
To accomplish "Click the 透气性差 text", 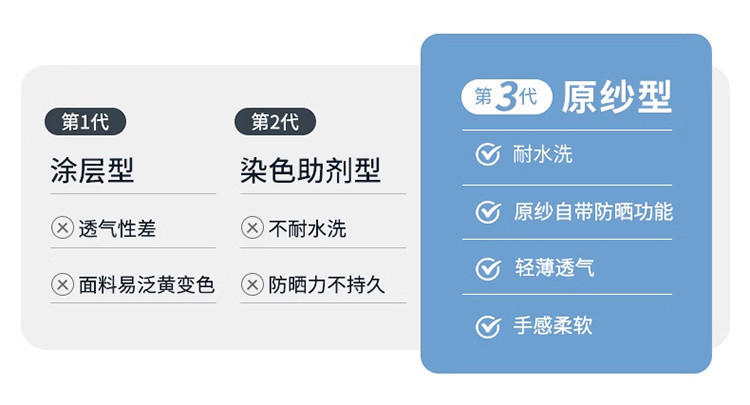I will click(x=117, y=229).
